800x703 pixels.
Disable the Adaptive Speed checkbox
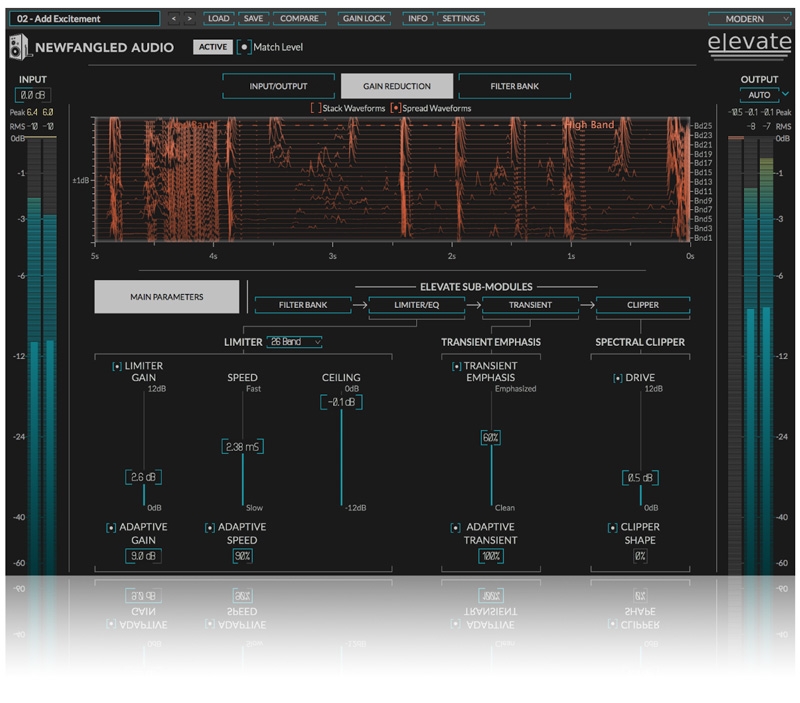click(210, 527)
